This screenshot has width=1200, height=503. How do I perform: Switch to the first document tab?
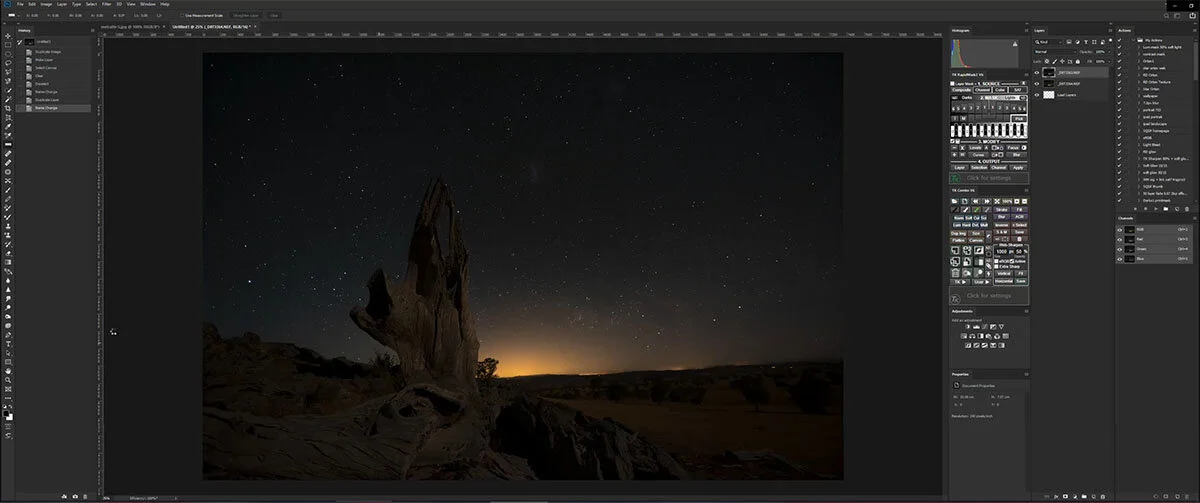pyautogui.click(x=132, y=26)
